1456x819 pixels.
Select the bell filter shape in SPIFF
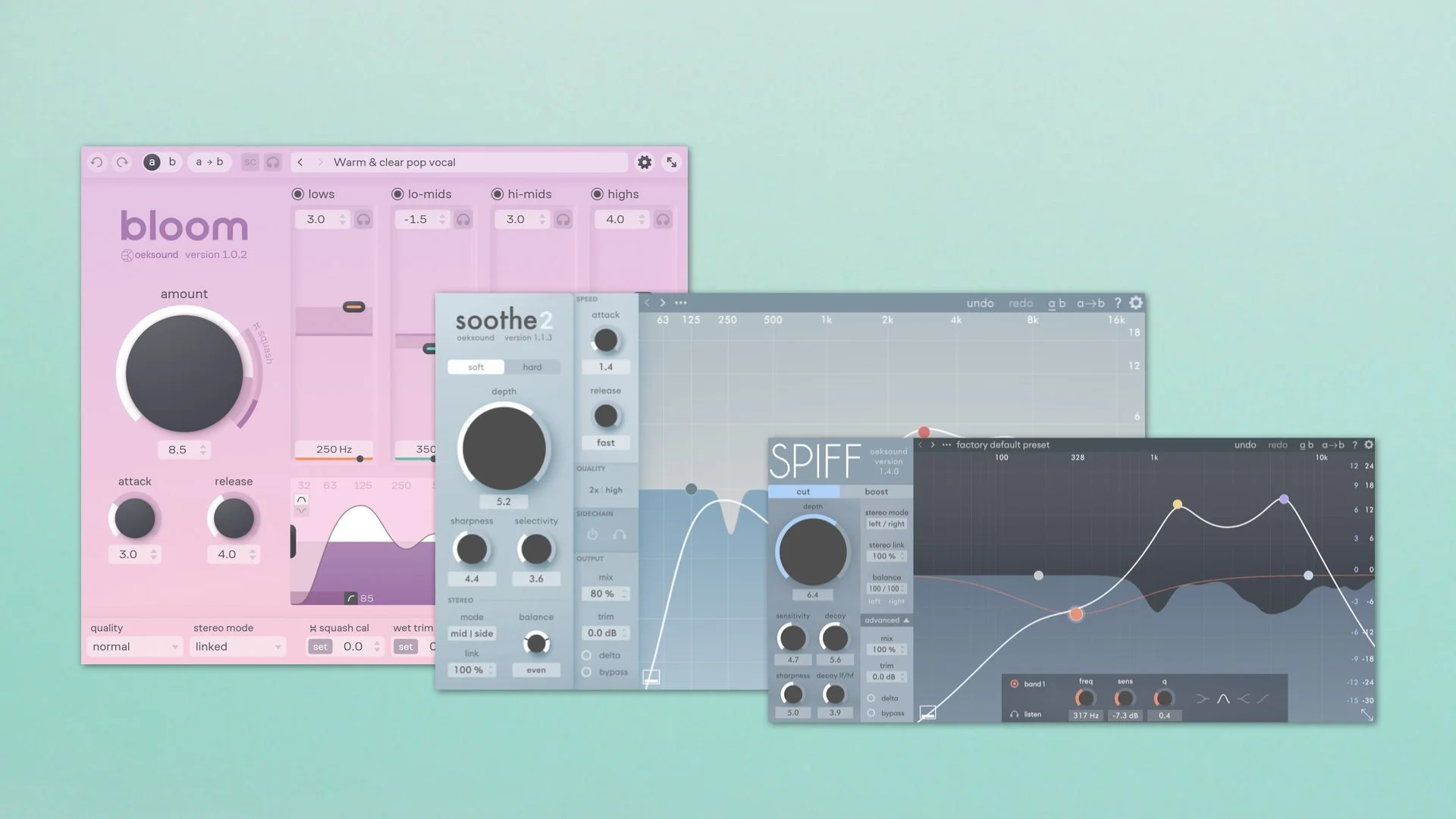point(1223,698)
